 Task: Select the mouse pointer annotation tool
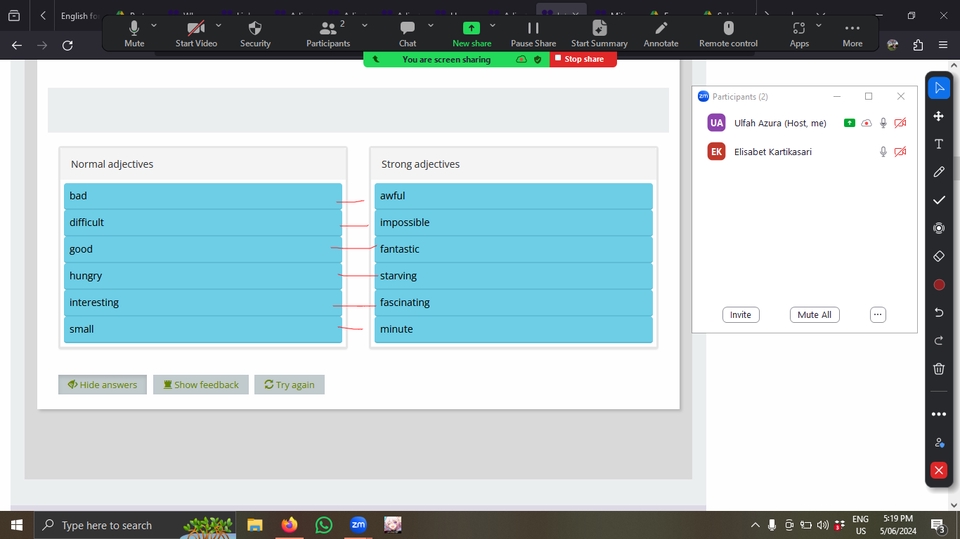[x=939, y=88]
